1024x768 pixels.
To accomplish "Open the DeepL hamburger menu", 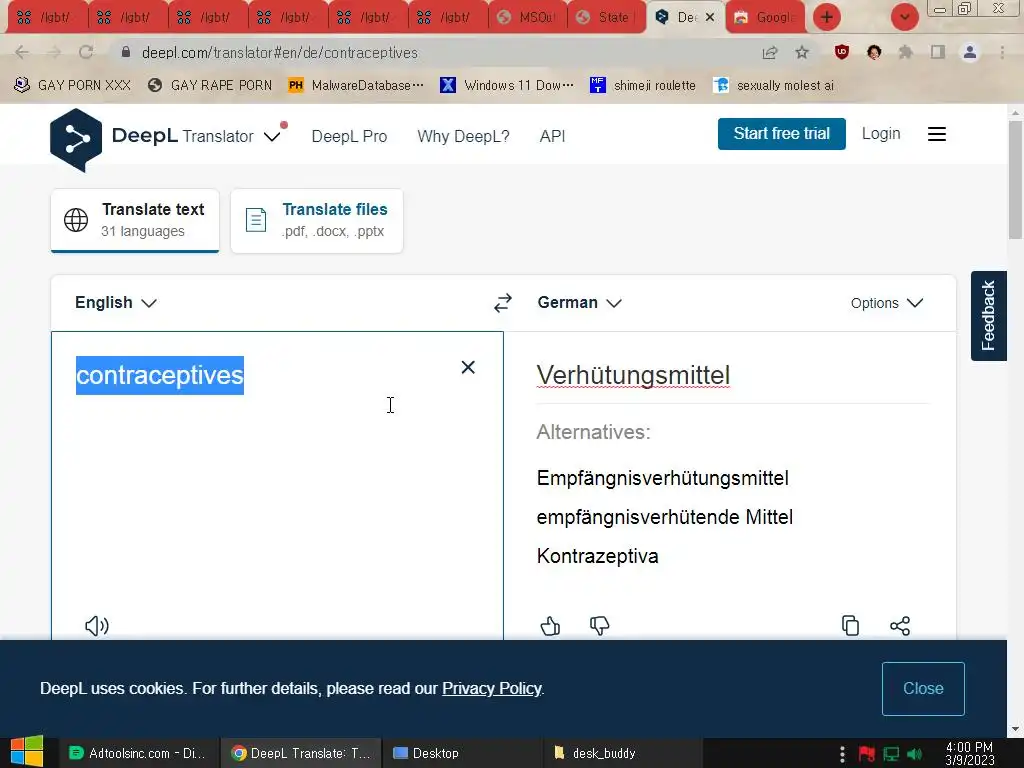I will (x=936, y=134).
